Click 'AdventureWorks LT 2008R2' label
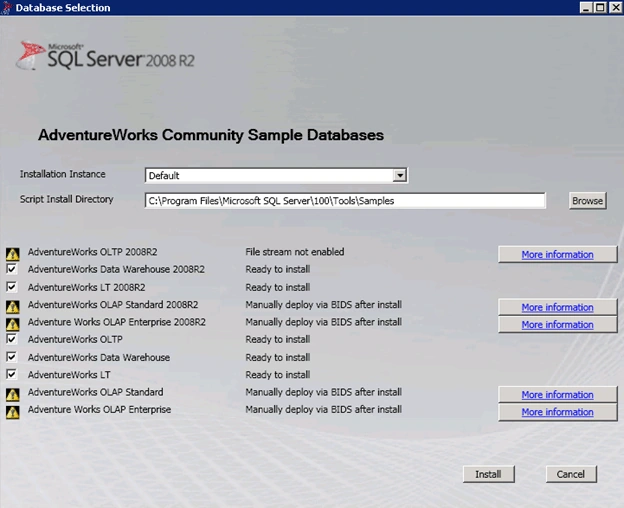The image size is (624, 508). tap(86, 287)
